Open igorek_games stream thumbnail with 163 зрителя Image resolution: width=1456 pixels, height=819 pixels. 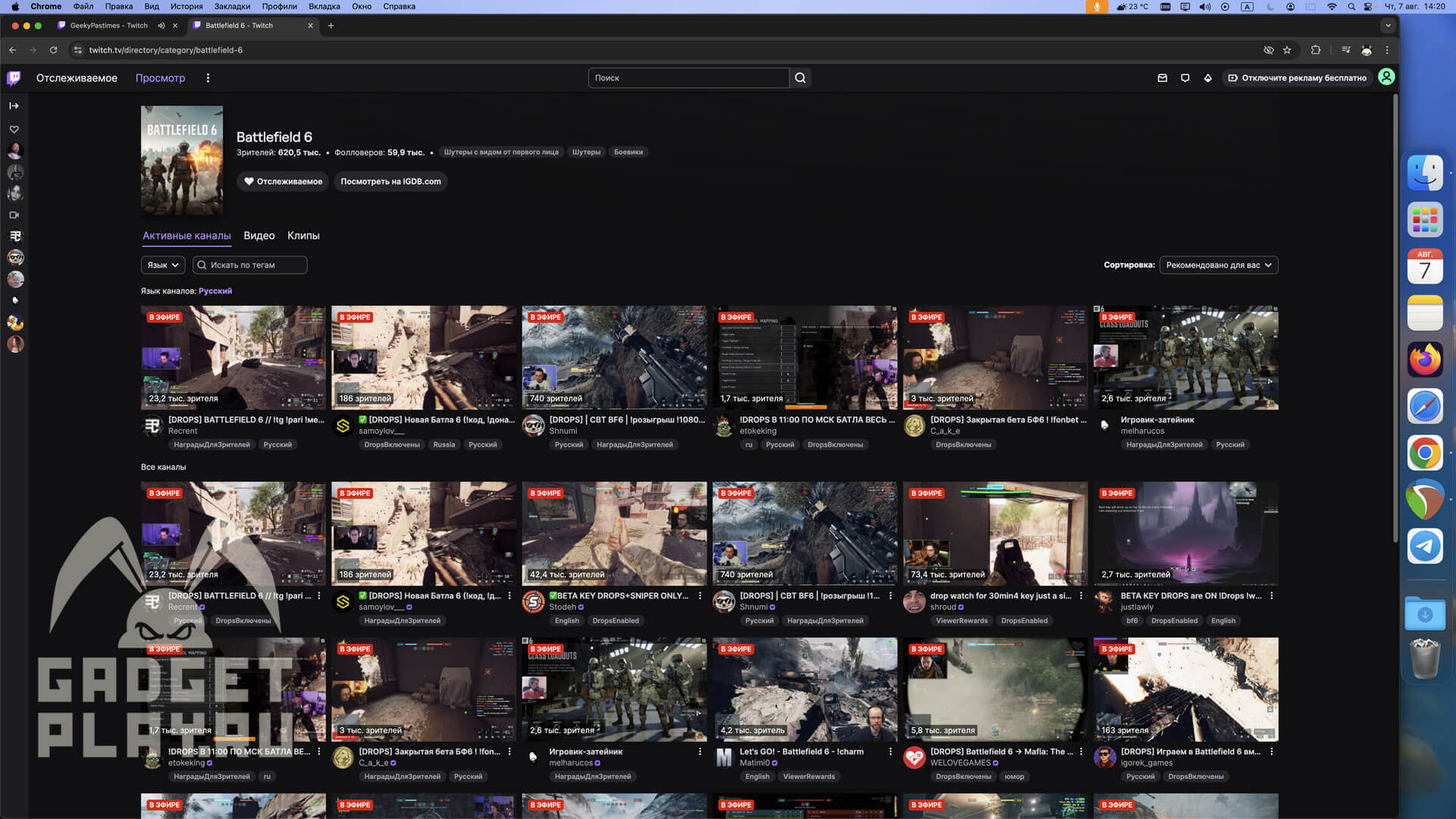[1186, 689]
